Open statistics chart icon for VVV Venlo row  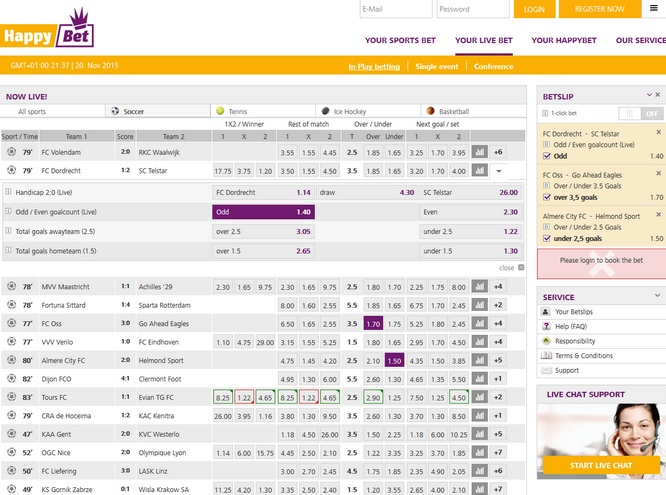click(480, 342)
